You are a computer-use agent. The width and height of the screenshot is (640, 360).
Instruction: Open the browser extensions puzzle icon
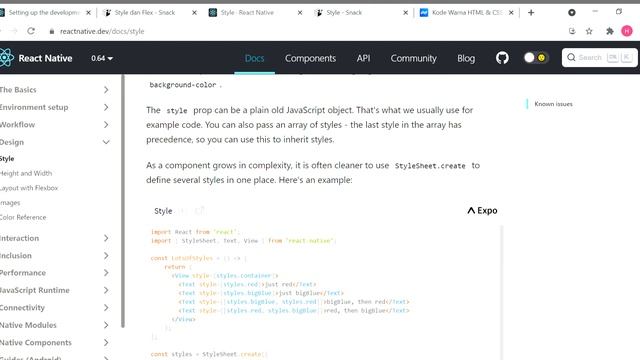(609, 31)
